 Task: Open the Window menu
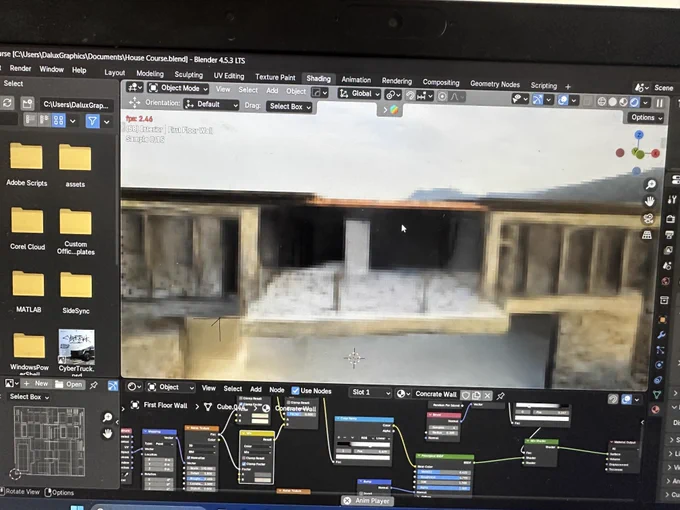click(x=52, y=69)
